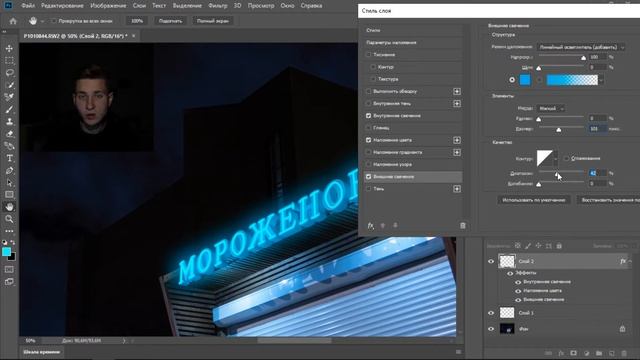Hide Слой 1 layer visibility eye
This screenshot has height=360, width=640.
[x=491, y=313]
